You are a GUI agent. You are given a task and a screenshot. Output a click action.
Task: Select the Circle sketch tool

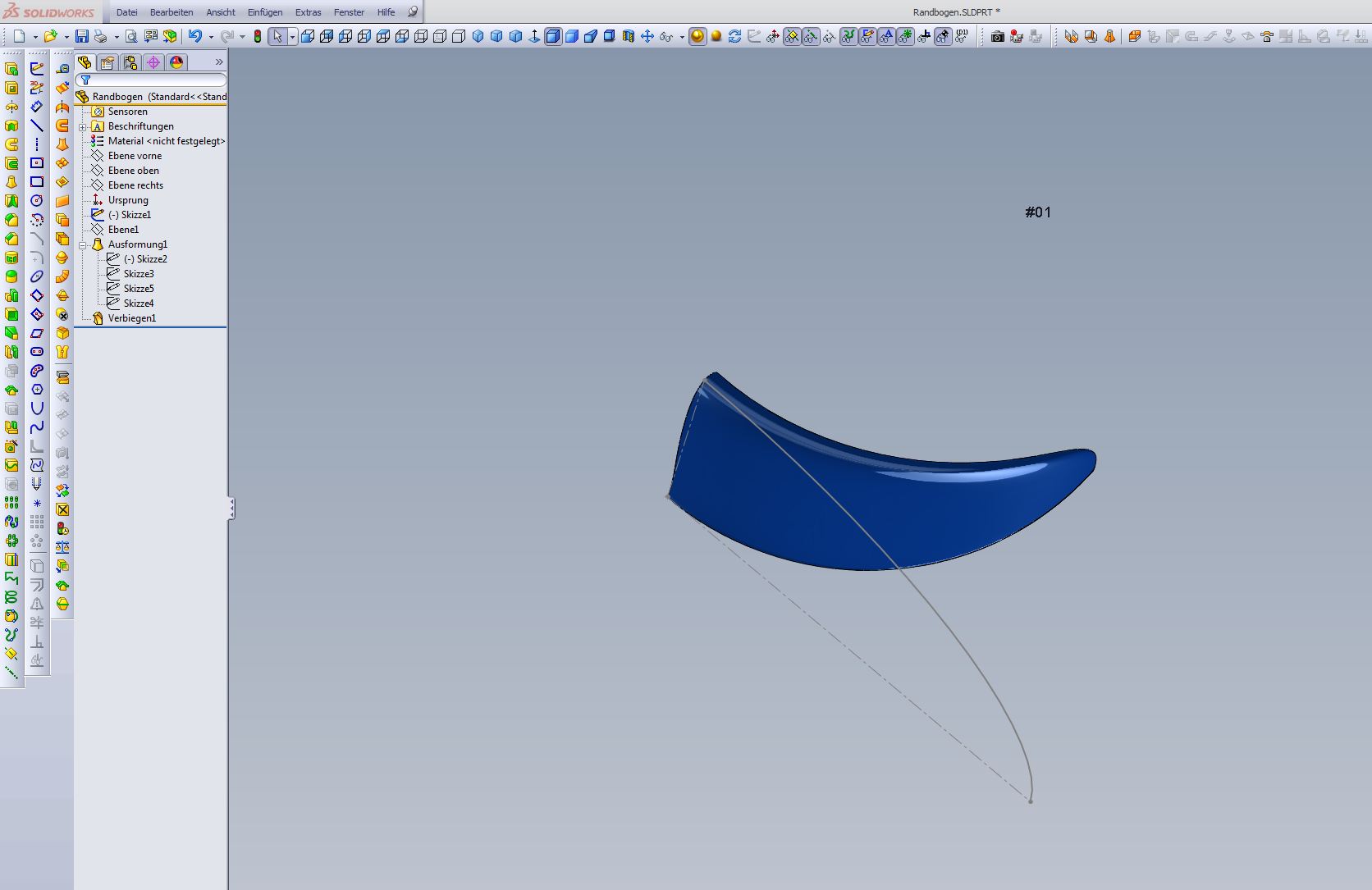click(x=37, y=201)
